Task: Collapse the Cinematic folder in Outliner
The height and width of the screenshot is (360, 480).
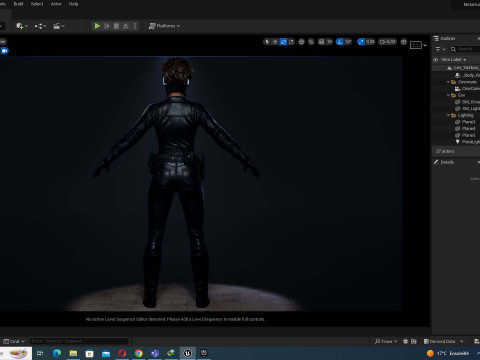Action: pyautogui.click(x=448, y=82)
